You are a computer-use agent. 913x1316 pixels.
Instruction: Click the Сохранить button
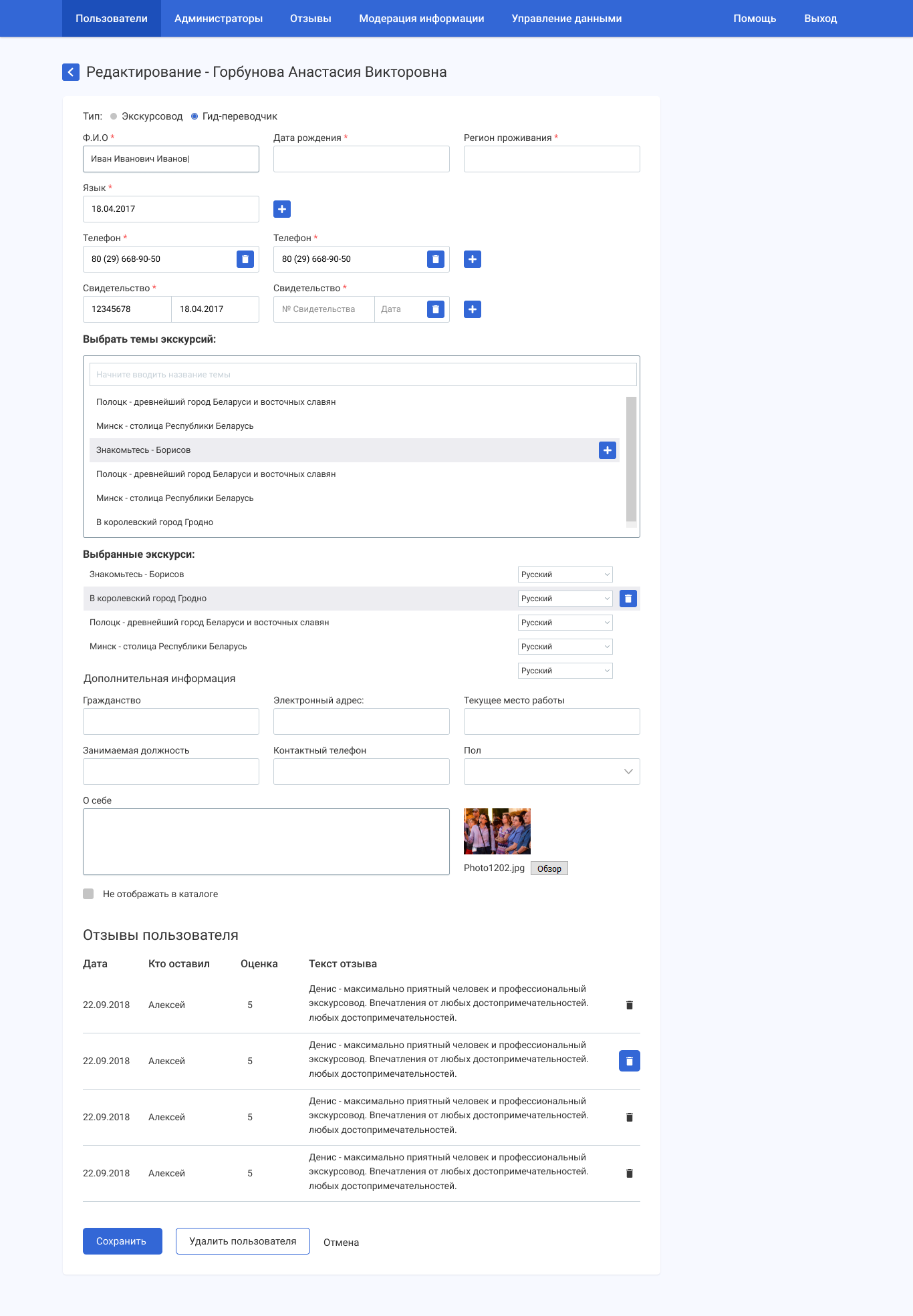click(x=122, y=1241)
